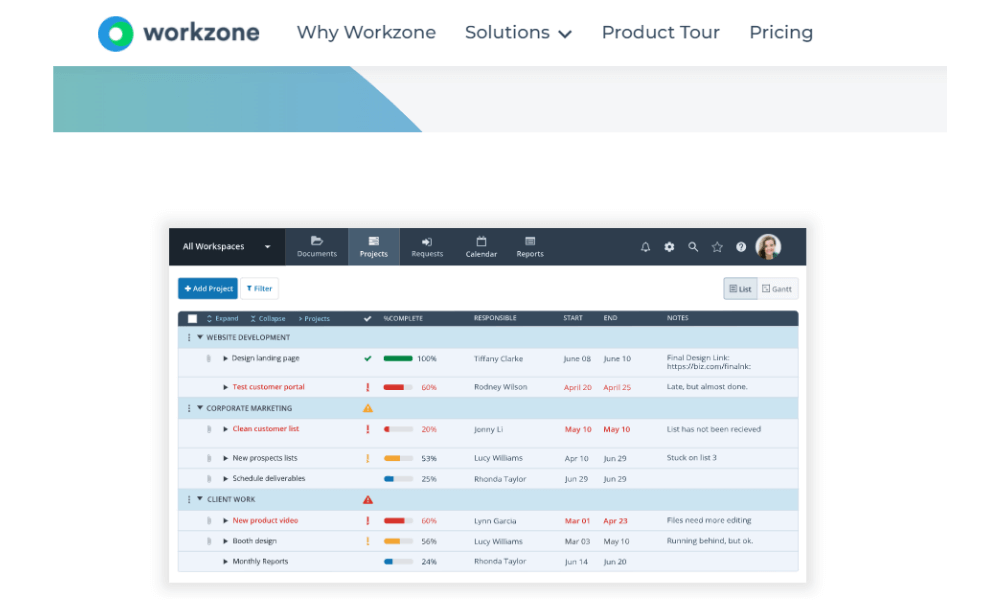Screen dimensions: 1000x600
Task: Click the Add Project button
Action: click(208, 288)
